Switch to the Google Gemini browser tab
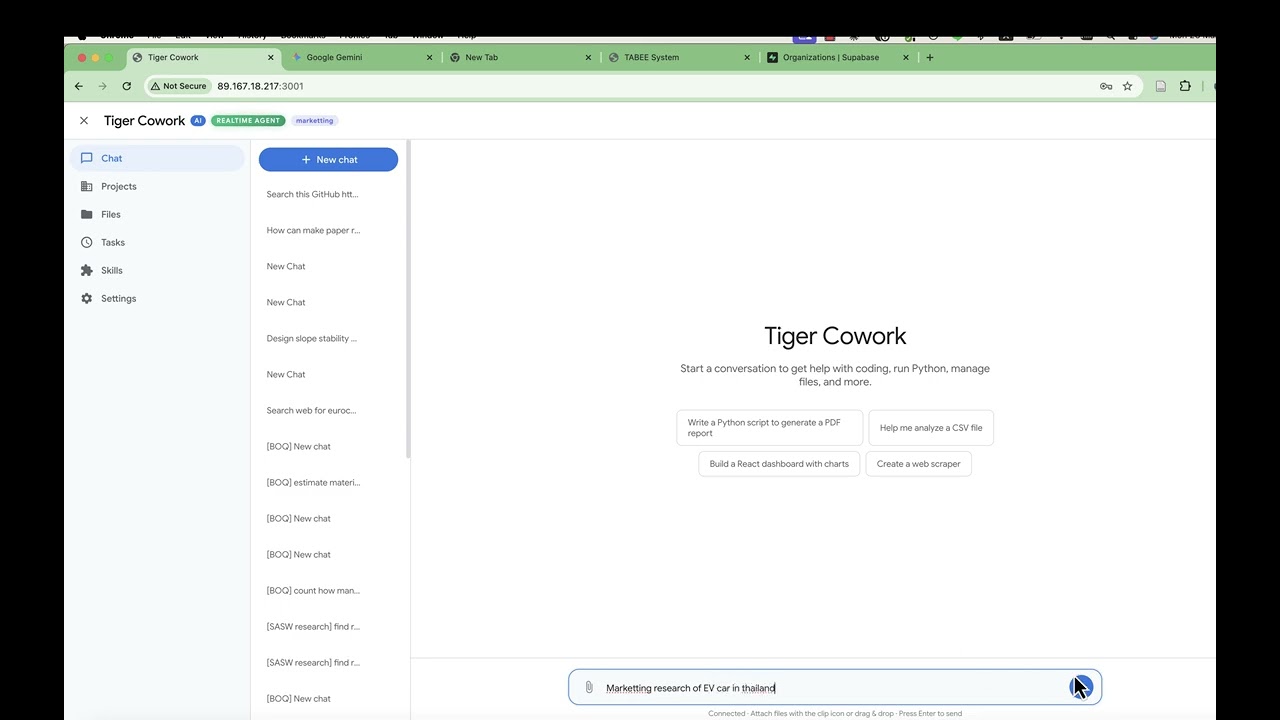Screen dimensions: 1280x720 pyautogui.click(x=360, y=57)
